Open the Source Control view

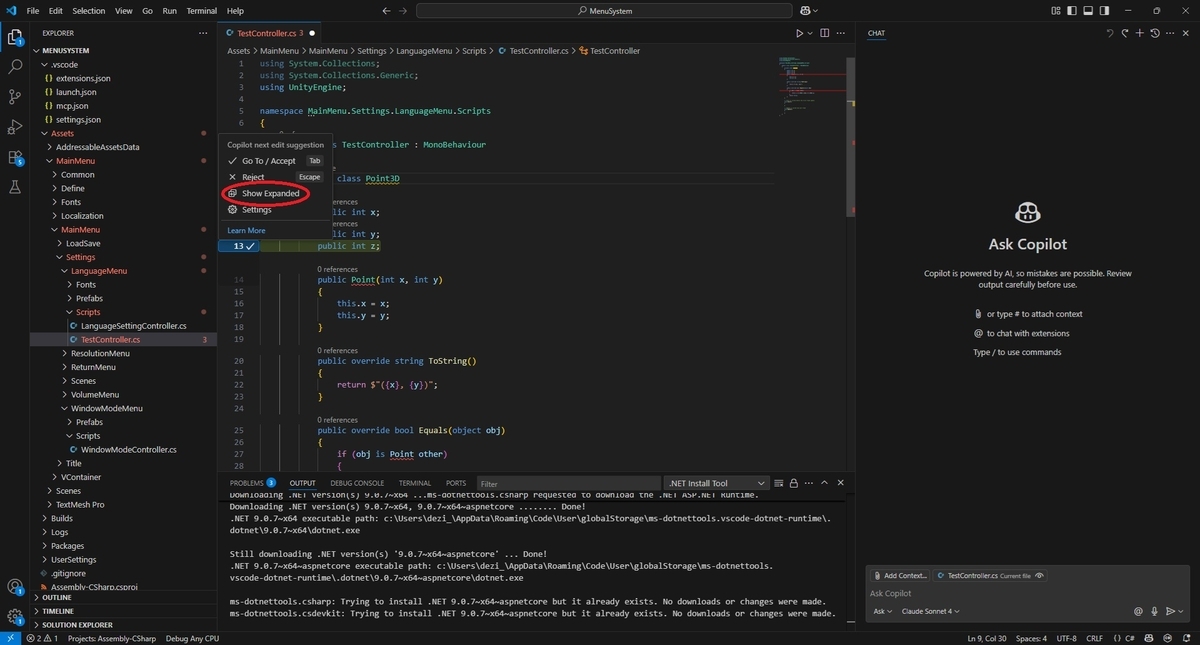tap(15, 97)
